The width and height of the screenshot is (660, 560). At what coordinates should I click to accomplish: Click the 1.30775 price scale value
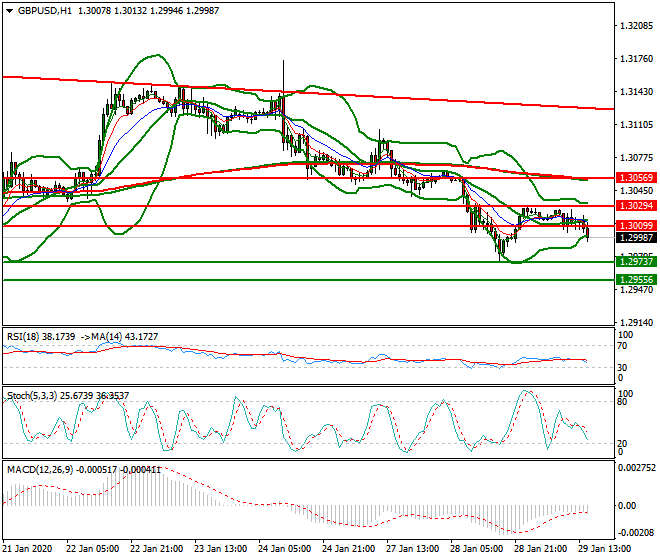[x=637, y=158]
